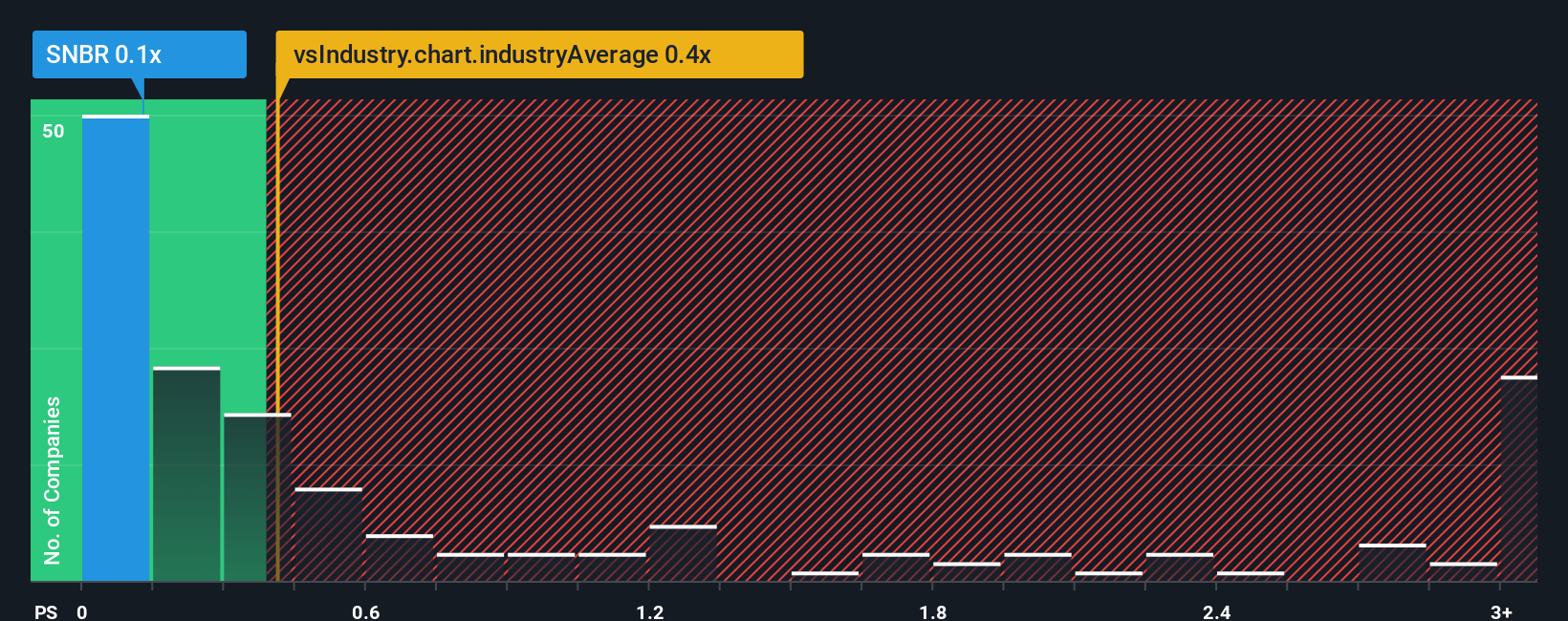Click the yellow industry average 0.4x label

coord(539,54)
